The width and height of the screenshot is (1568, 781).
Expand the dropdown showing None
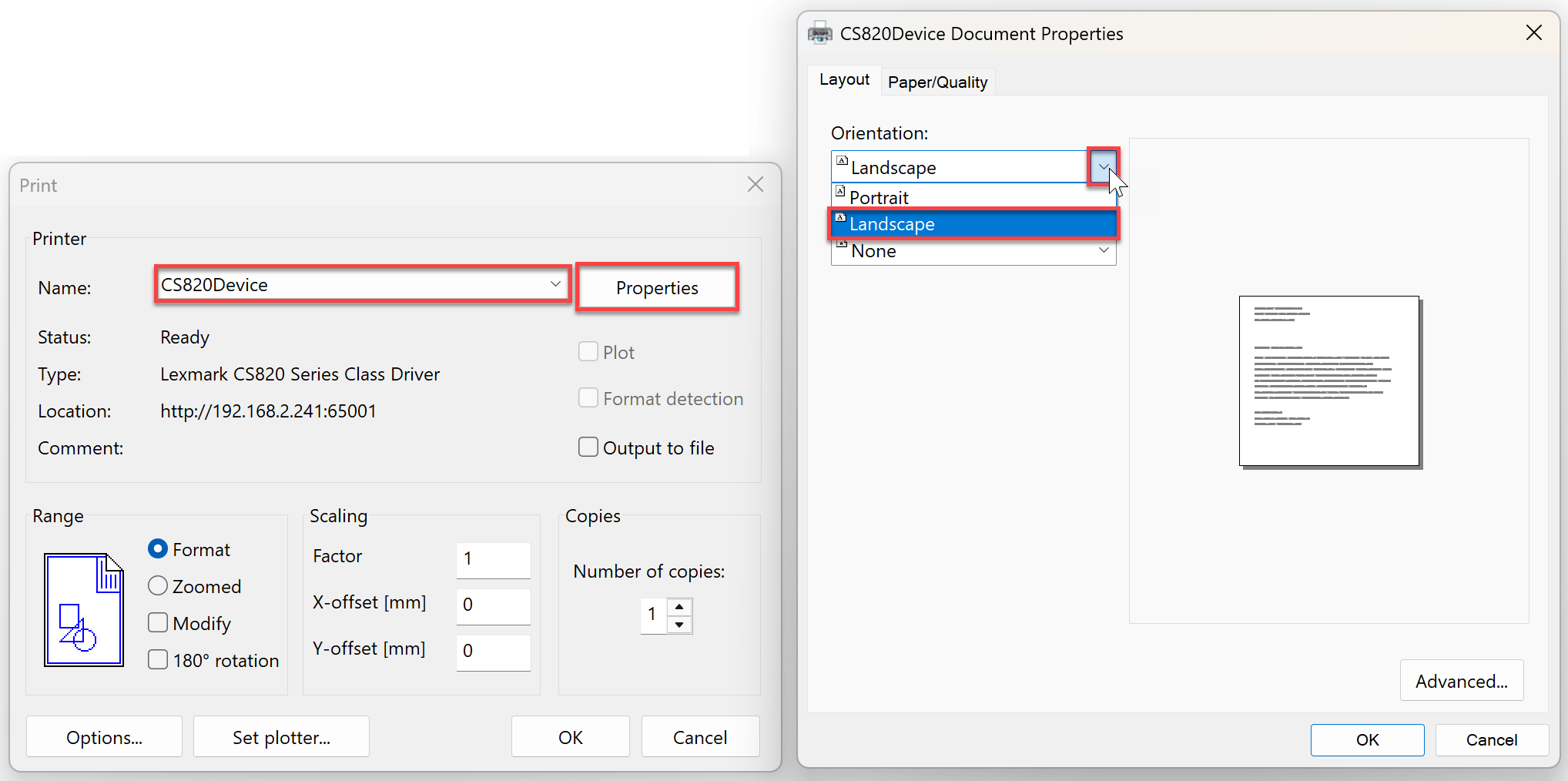point(1103,251)
